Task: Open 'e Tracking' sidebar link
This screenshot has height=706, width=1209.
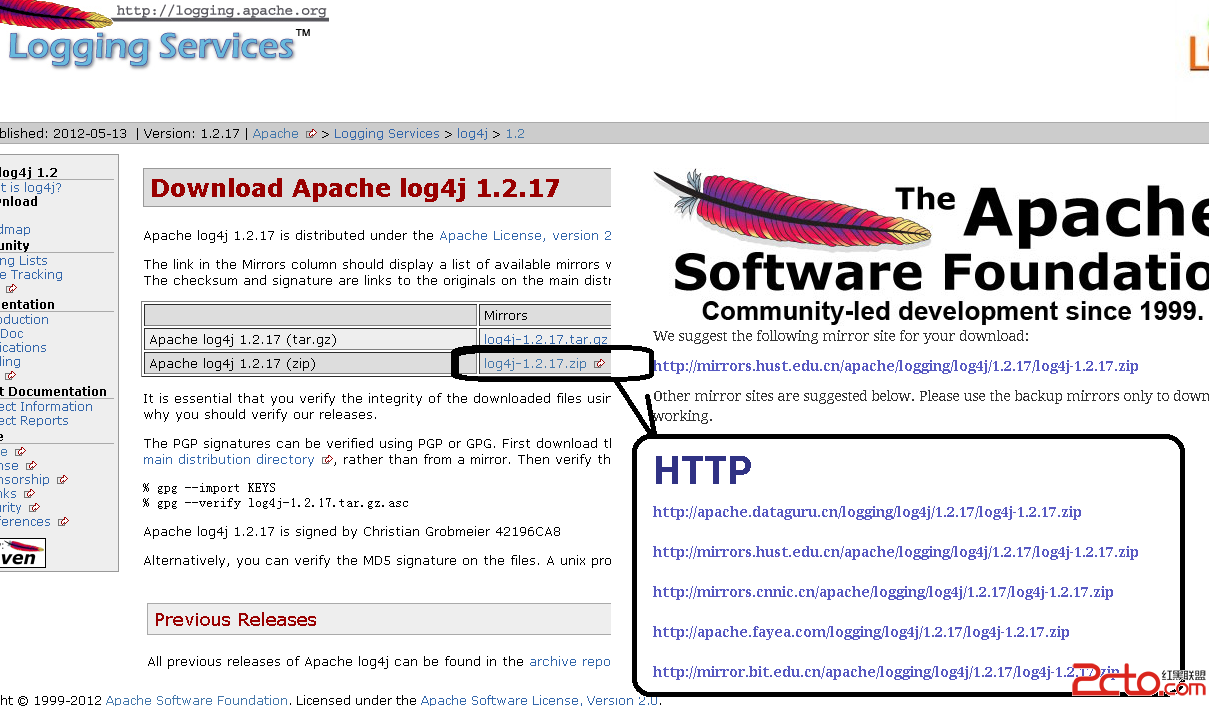Action: (31, 274)
